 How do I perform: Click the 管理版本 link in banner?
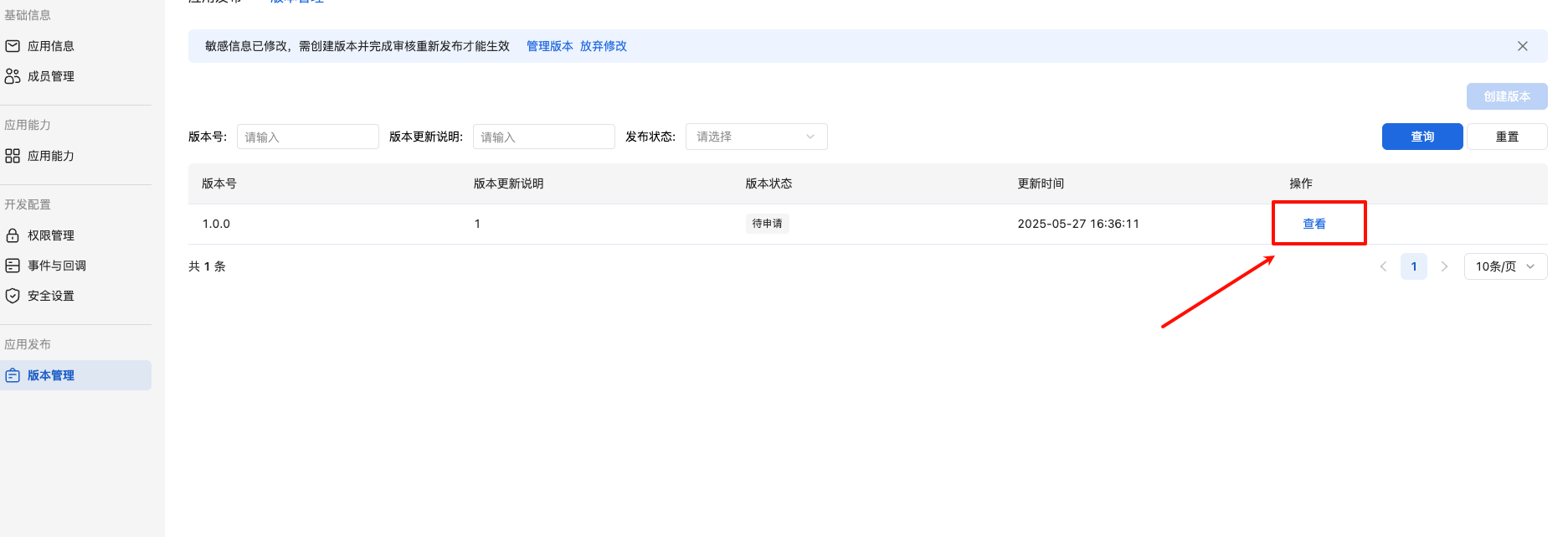pos(549,46)
